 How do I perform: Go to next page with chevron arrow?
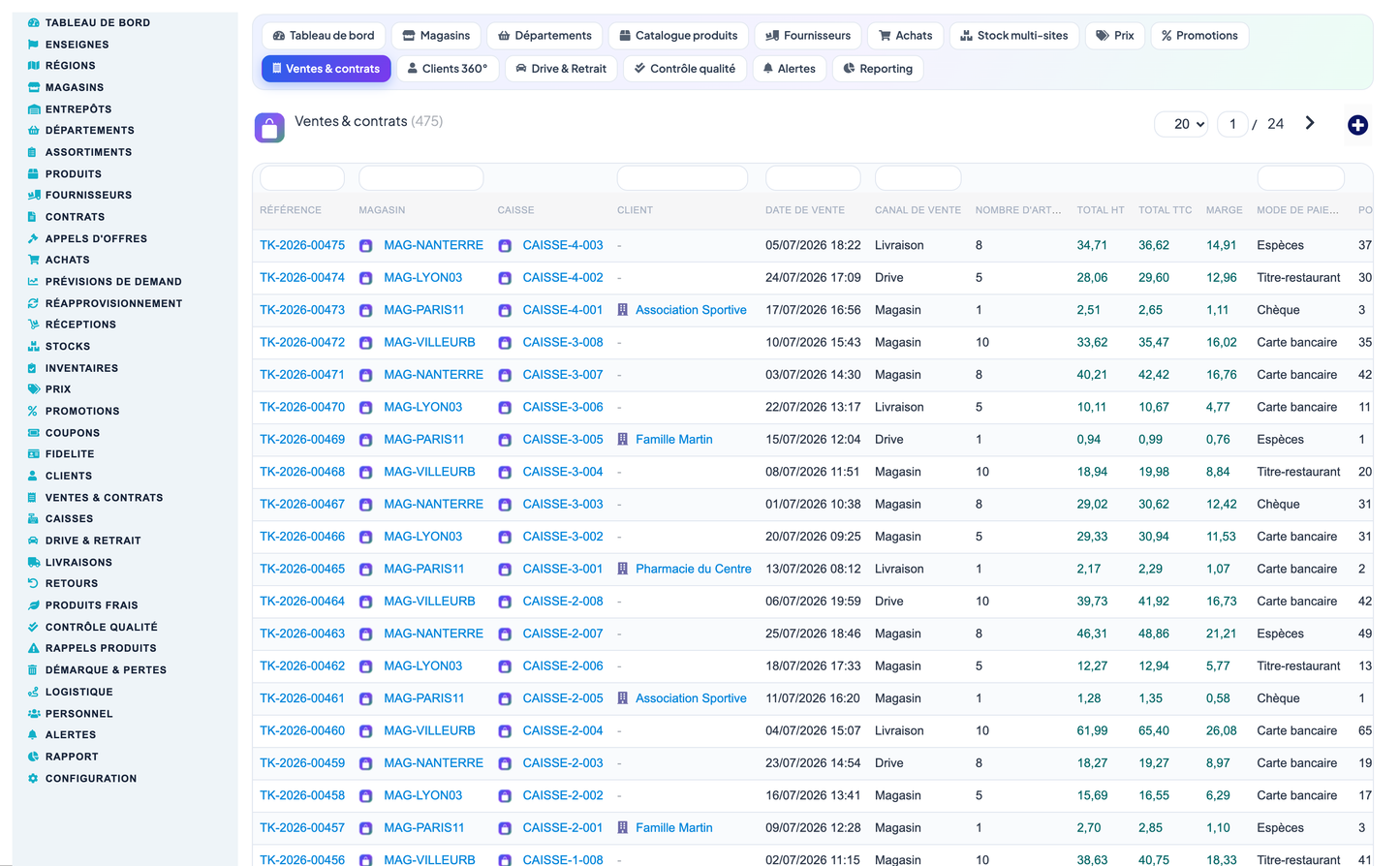pos(1310,123)
